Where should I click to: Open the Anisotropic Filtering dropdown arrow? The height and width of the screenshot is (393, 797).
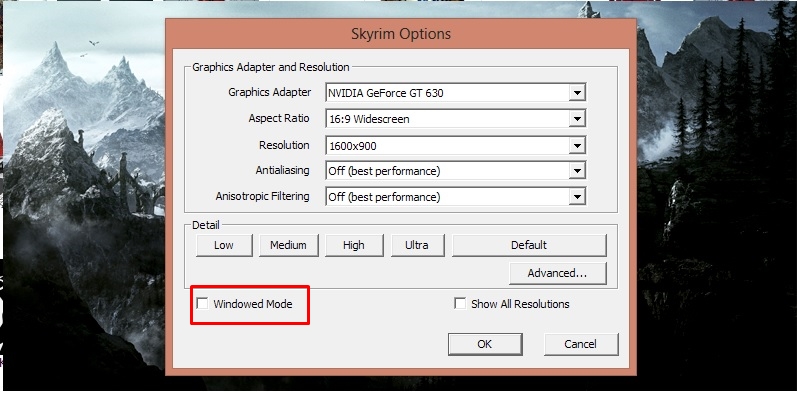pyautogui.click(x=576, y=197)
